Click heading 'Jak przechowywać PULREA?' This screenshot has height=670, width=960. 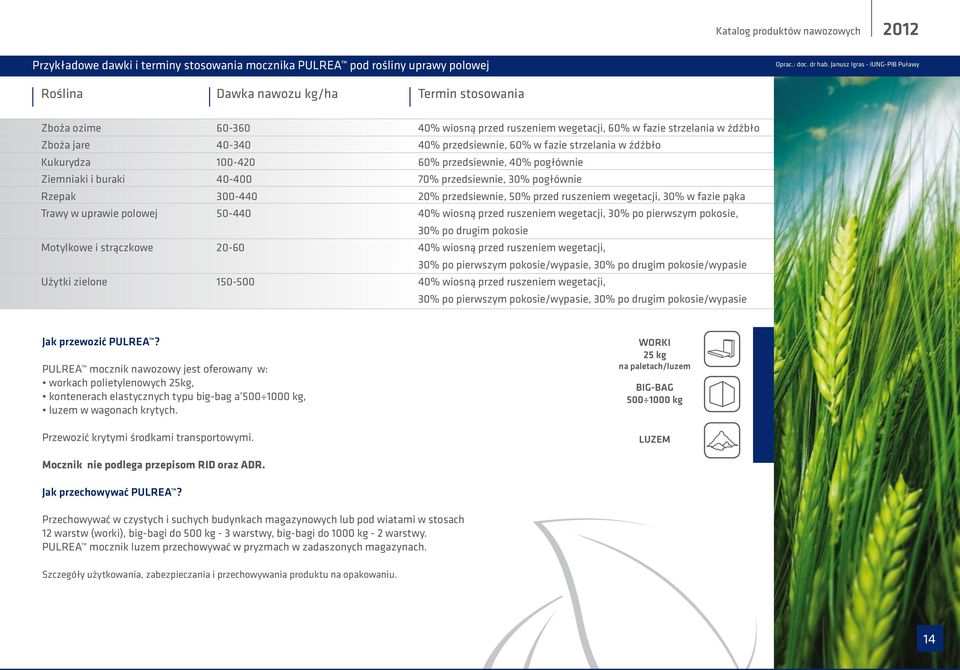click(x=112, y=492)
